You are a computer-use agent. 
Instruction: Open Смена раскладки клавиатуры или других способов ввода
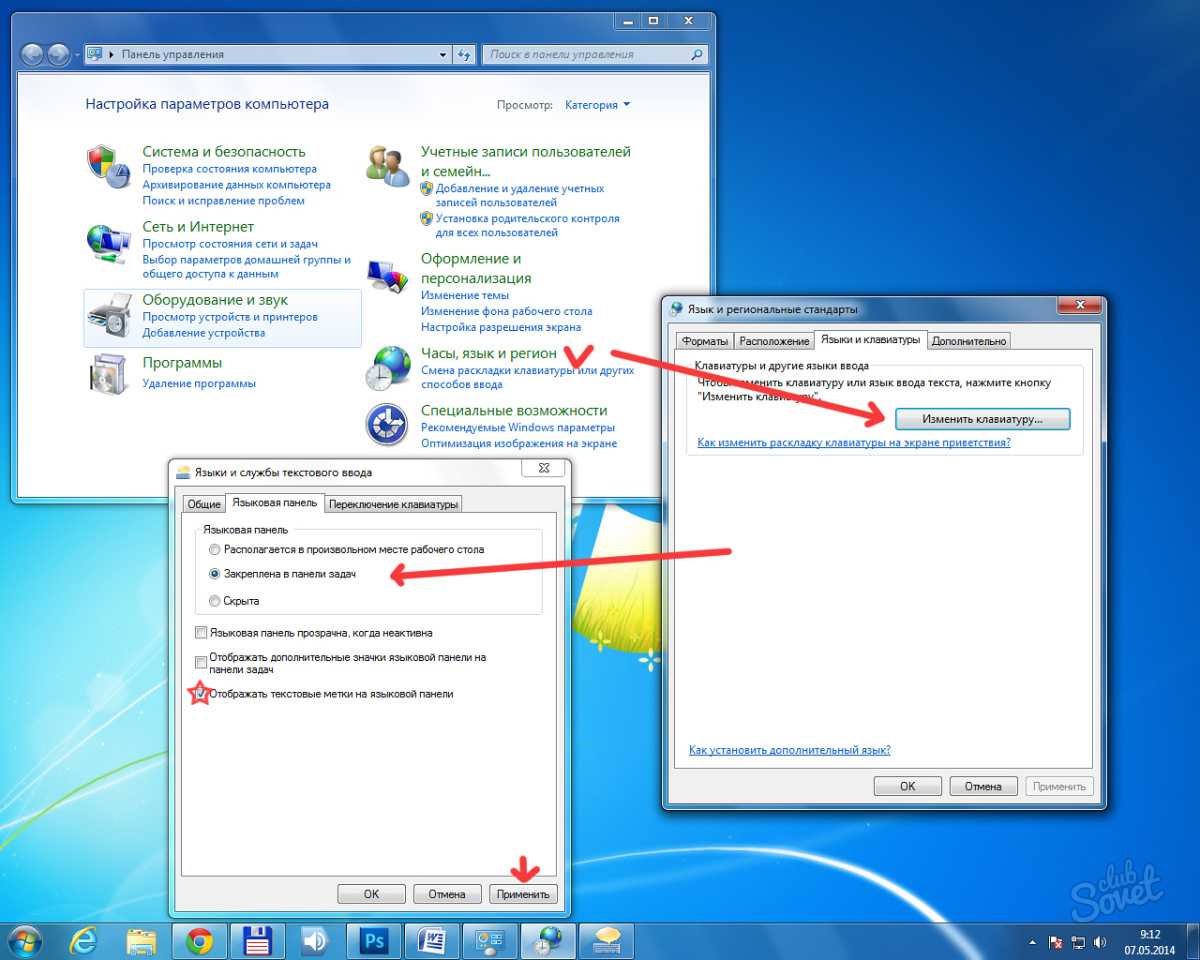528,377
